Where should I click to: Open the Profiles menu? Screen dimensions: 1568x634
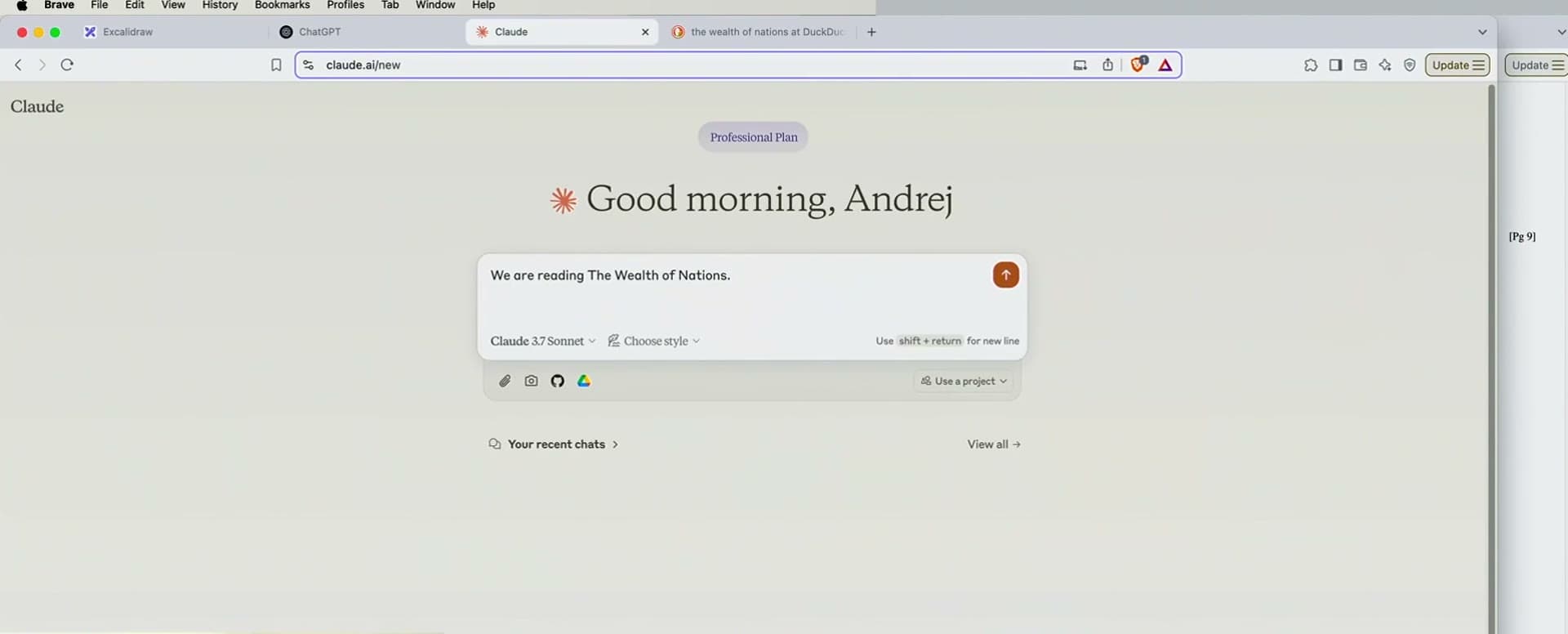click(345, 5)
